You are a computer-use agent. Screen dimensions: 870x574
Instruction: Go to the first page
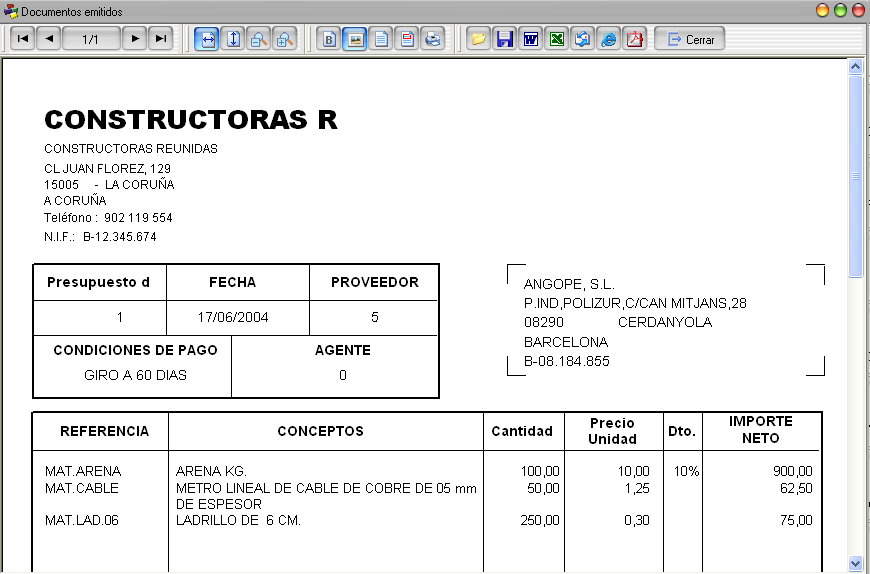(x=23, y=39)
